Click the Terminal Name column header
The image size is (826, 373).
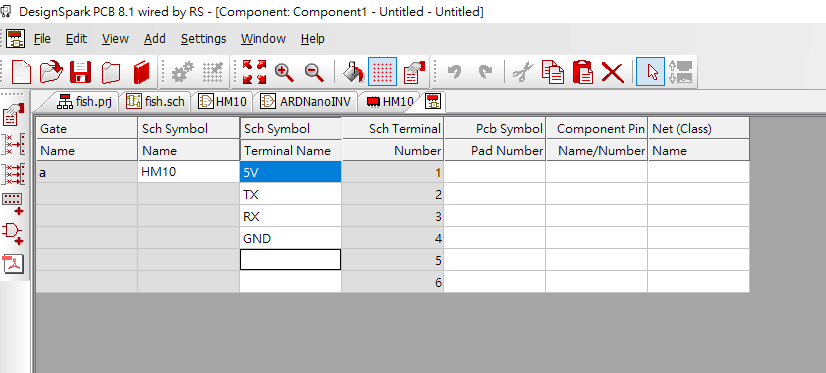[290, 151]
